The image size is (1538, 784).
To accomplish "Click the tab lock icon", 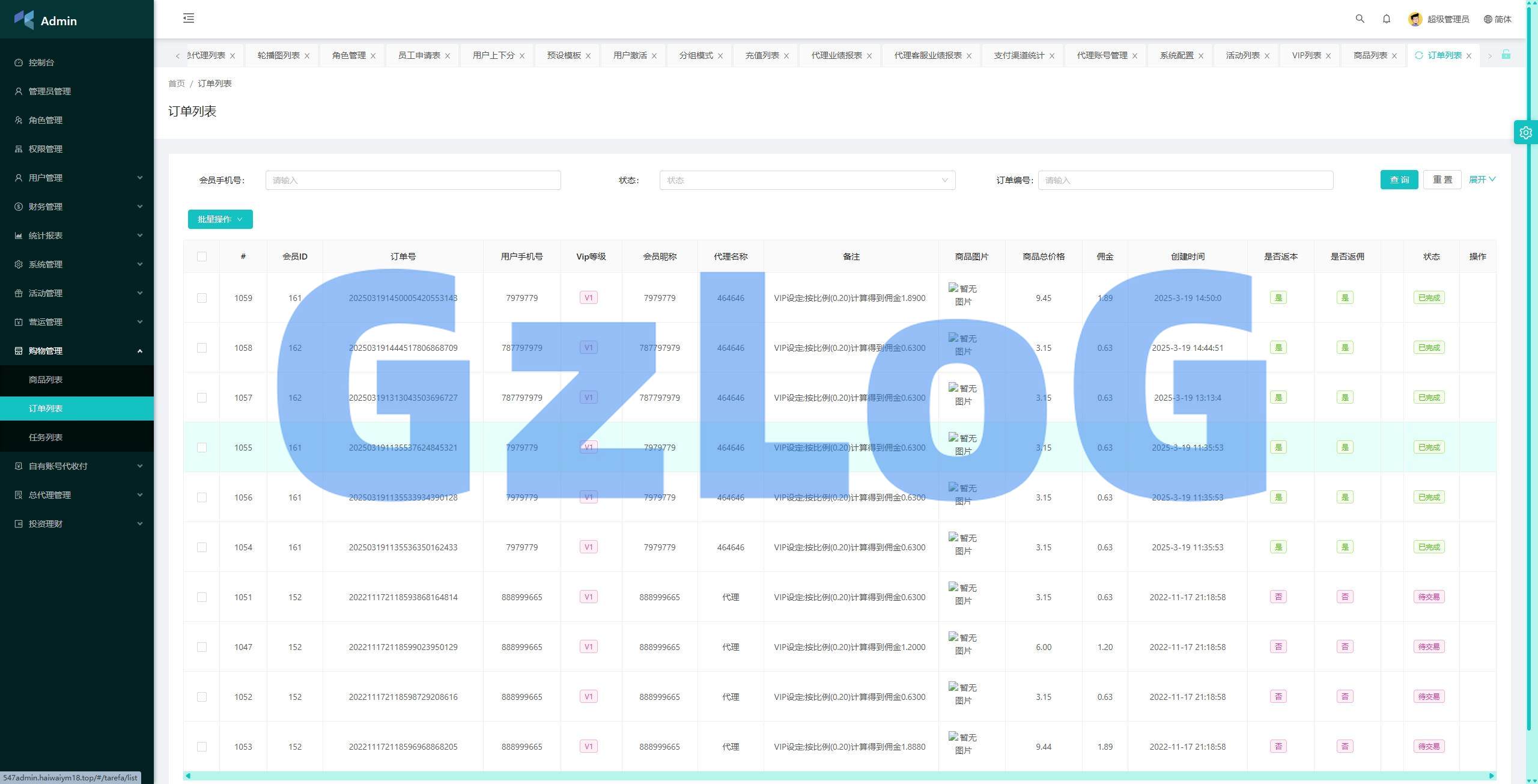I will [1506, 55].
